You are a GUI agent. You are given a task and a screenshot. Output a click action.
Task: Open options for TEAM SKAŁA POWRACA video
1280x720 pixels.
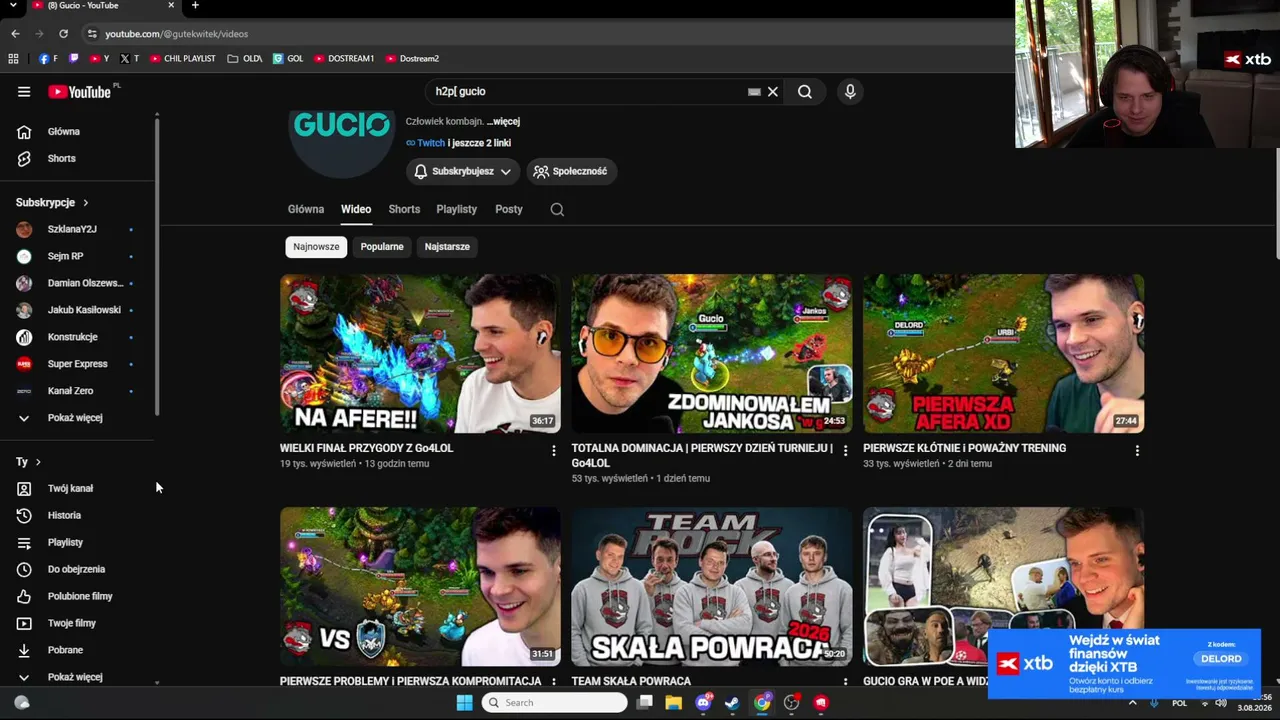[x=845, y=682]
